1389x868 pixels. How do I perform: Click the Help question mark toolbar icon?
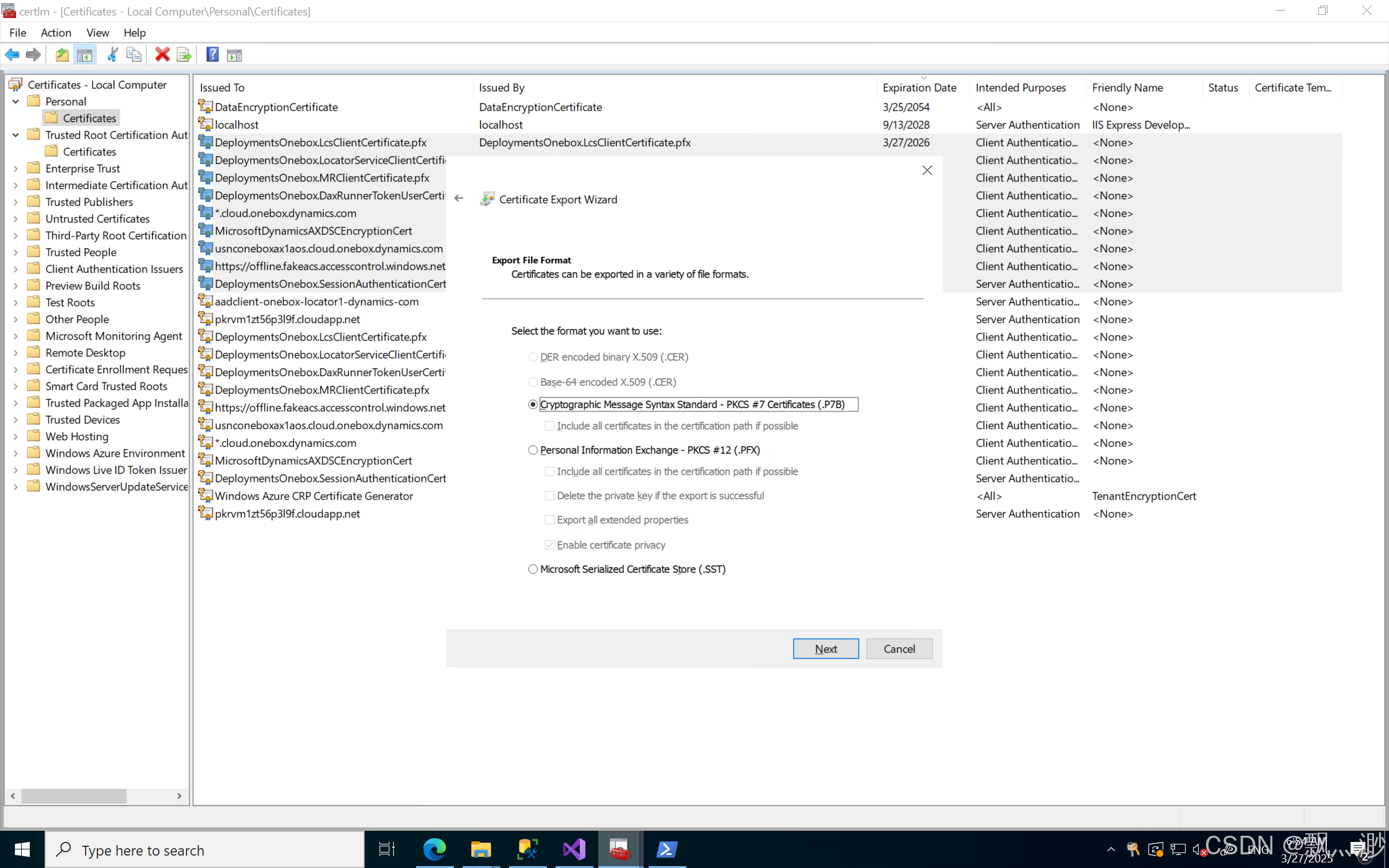point(212,55)
